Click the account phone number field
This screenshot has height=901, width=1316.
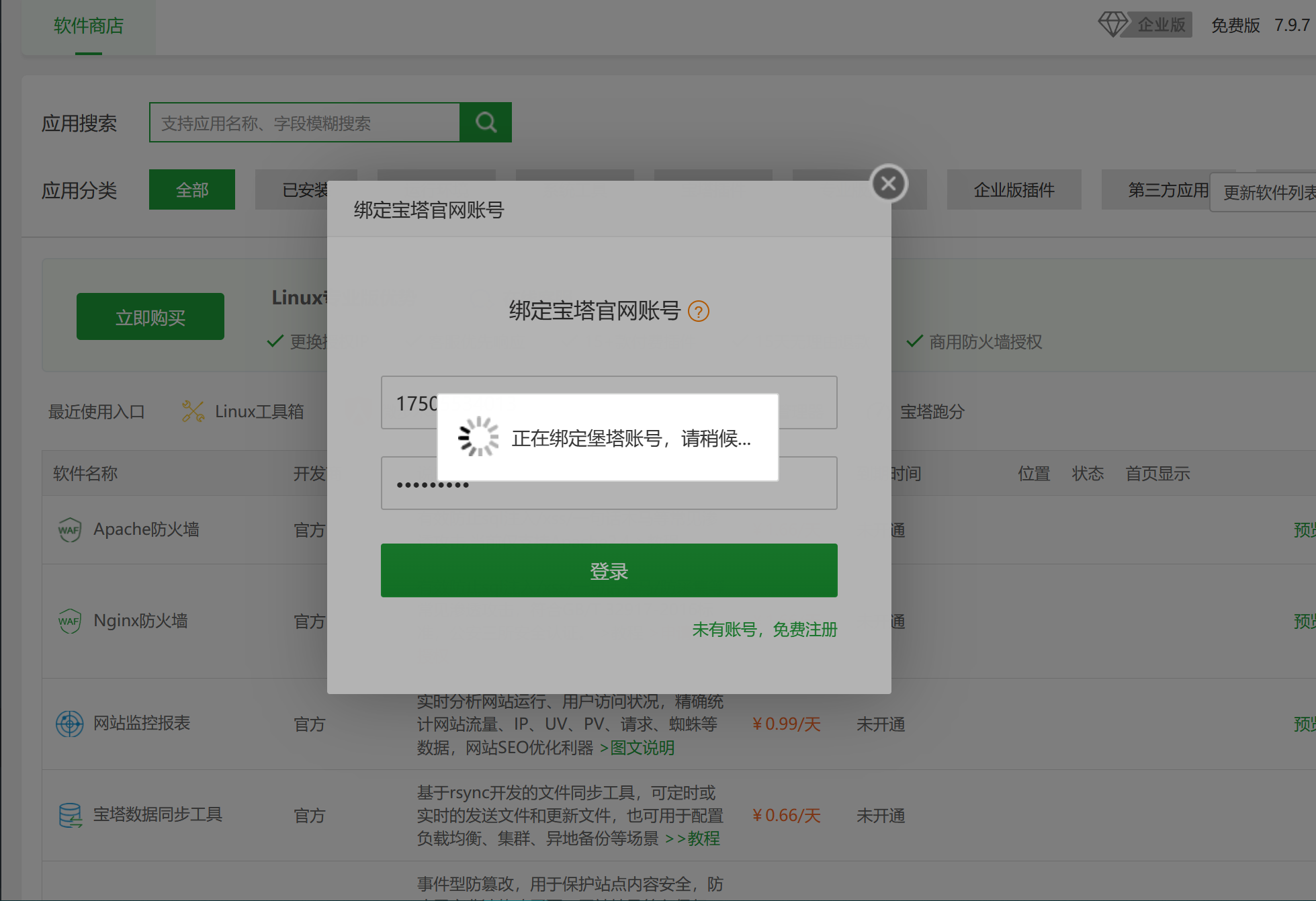tap(609, 402)
